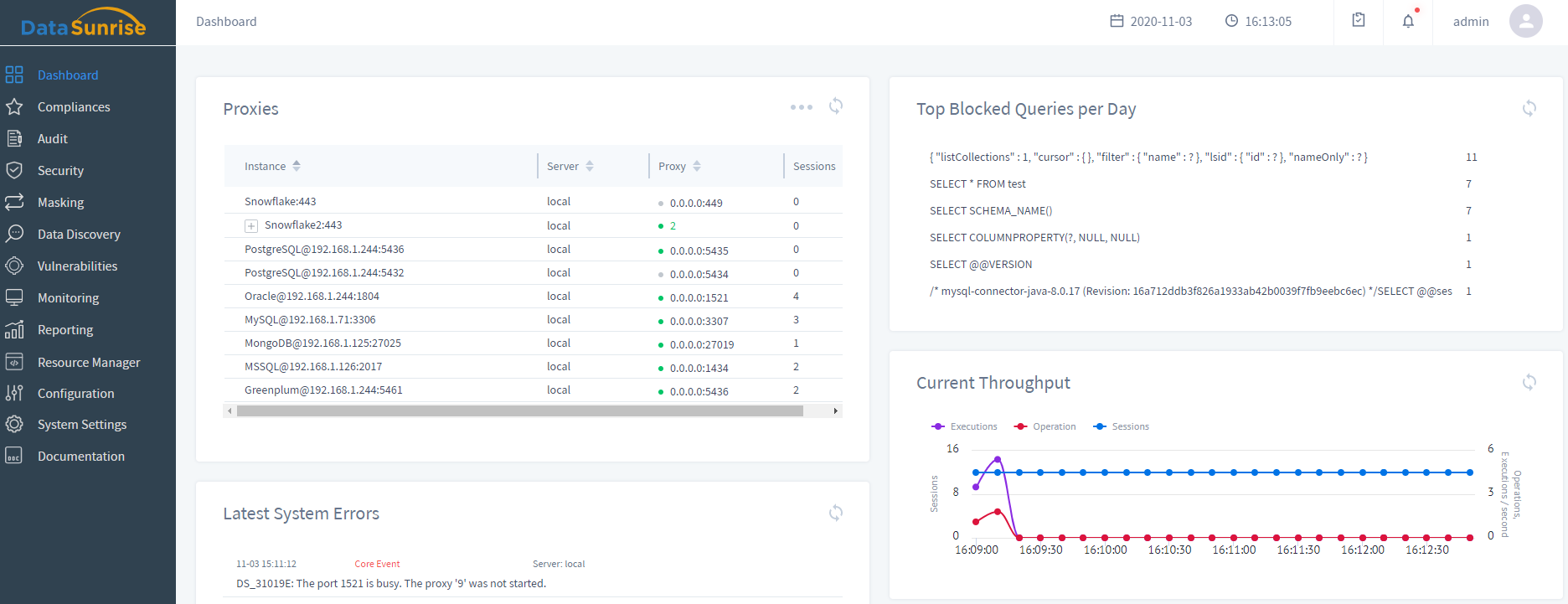Sort proxies table by Instance column
Image resolution: width=1568 pixels, height=604 pixels.
[297, 166]
